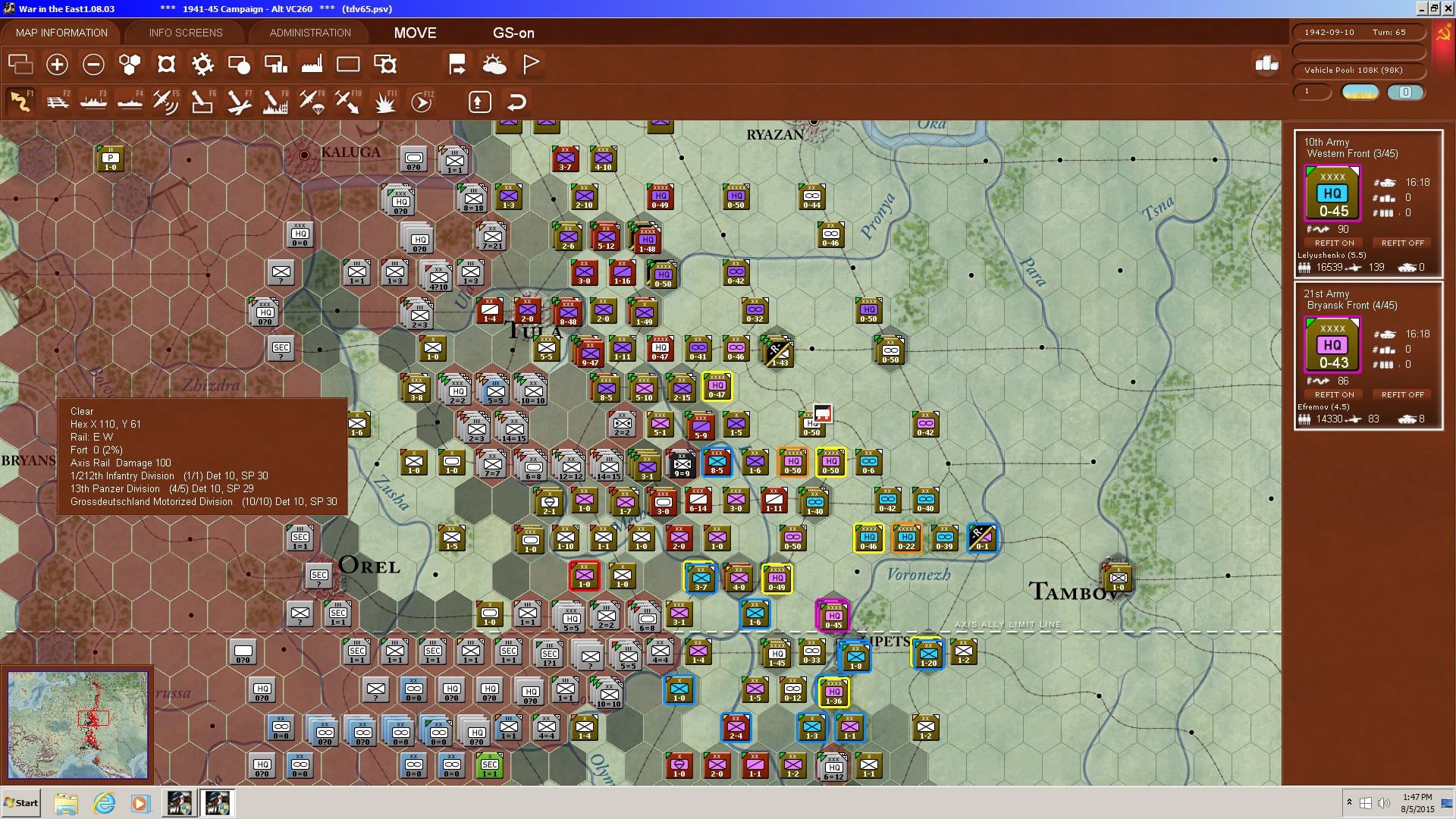Open the MAP INFORMATION tab
1456x819 pixels.
click(61, 33)
